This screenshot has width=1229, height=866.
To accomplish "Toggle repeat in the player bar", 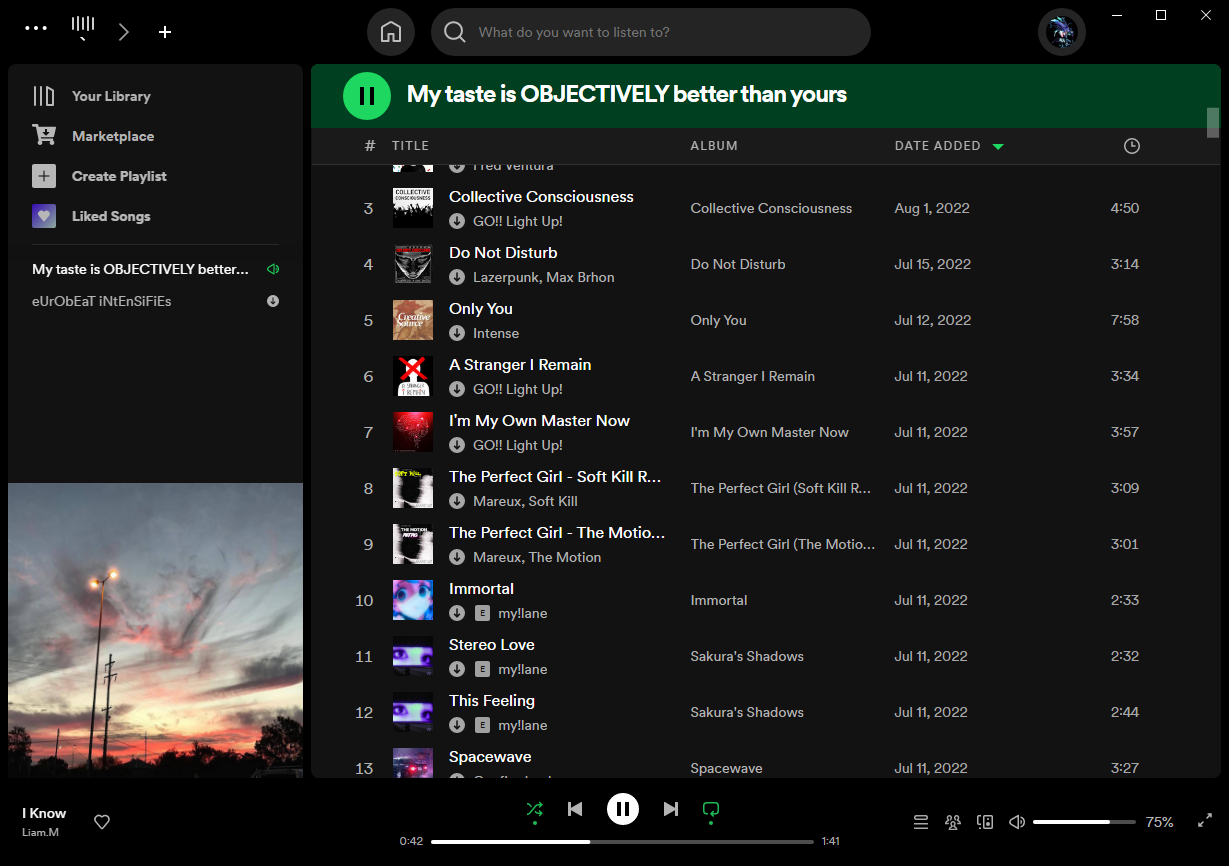I will (711, 809).
